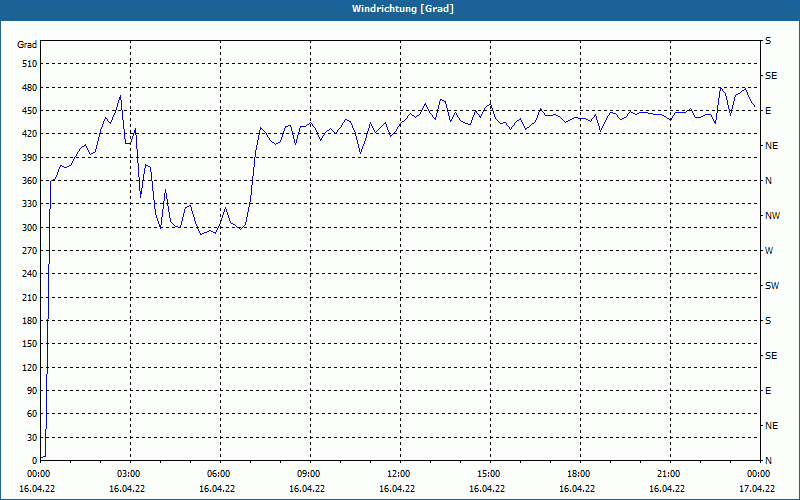Click the N compass label level with 360
This screenshot has width=800, height=500.
pyautogui.click(x=768, y=181)
